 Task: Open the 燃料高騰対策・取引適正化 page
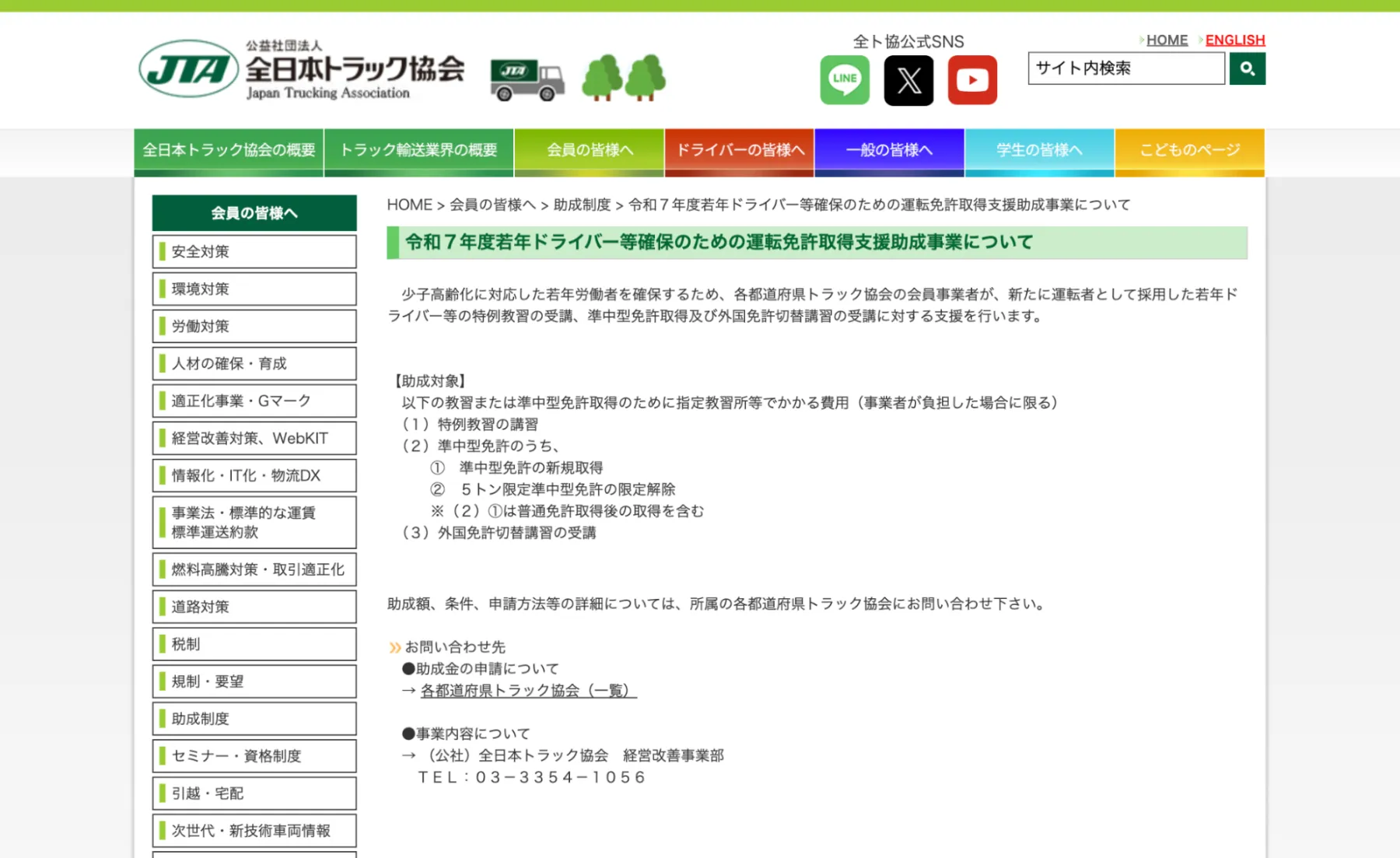[254, 569]
